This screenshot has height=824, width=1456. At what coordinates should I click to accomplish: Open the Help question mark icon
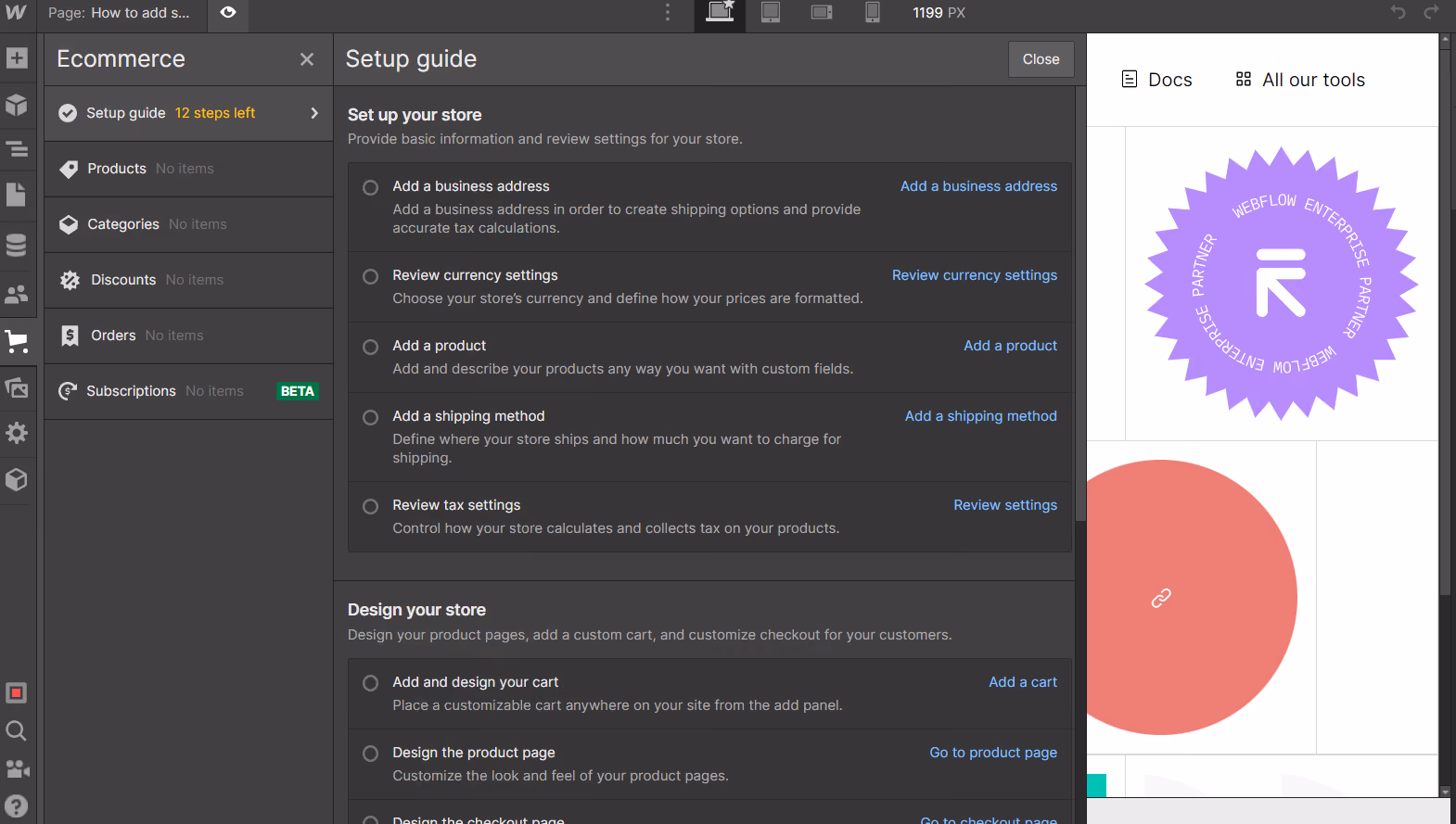17,806
